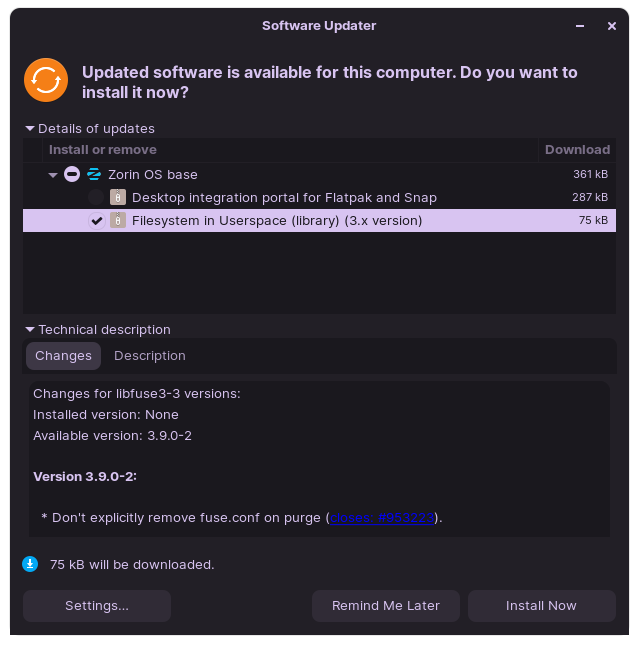Image resolution: width=639 pixels, height=645 pixels.
Task: Collapse the Technical description section
Action: click(x=30, y=329)
